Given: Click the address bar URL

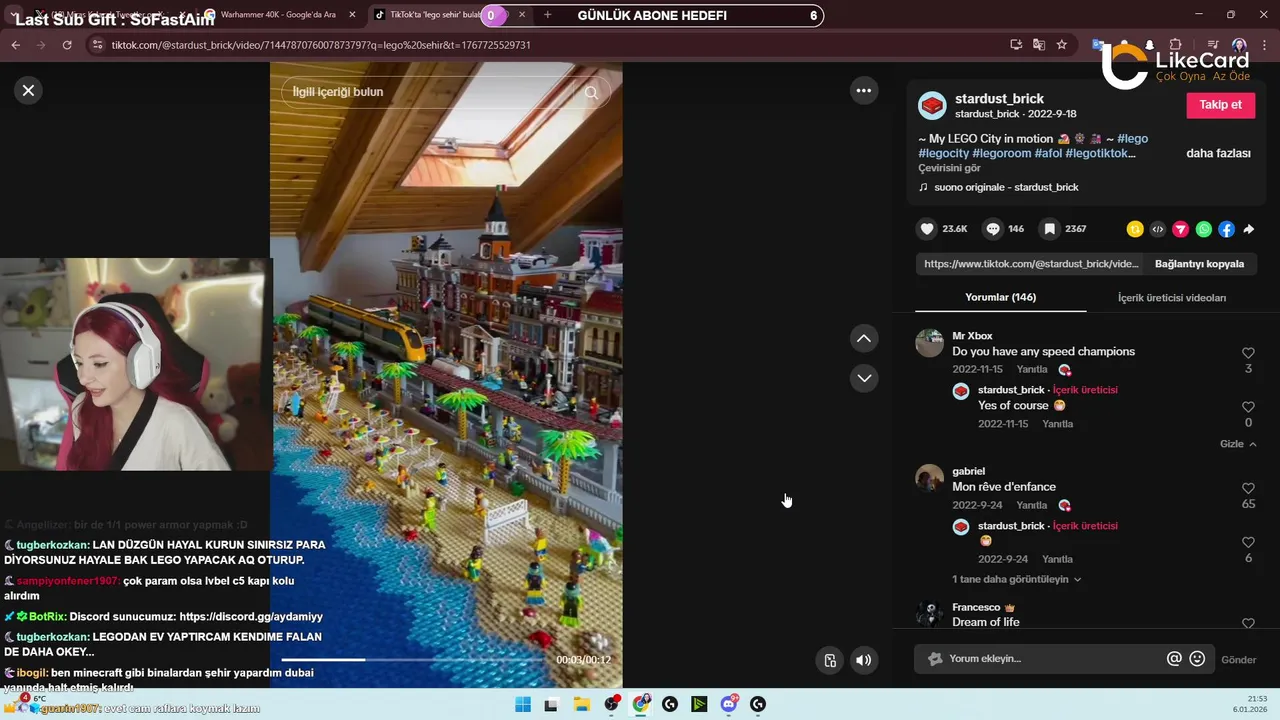Looking at the screenshot, I should (x=321, y=45).
